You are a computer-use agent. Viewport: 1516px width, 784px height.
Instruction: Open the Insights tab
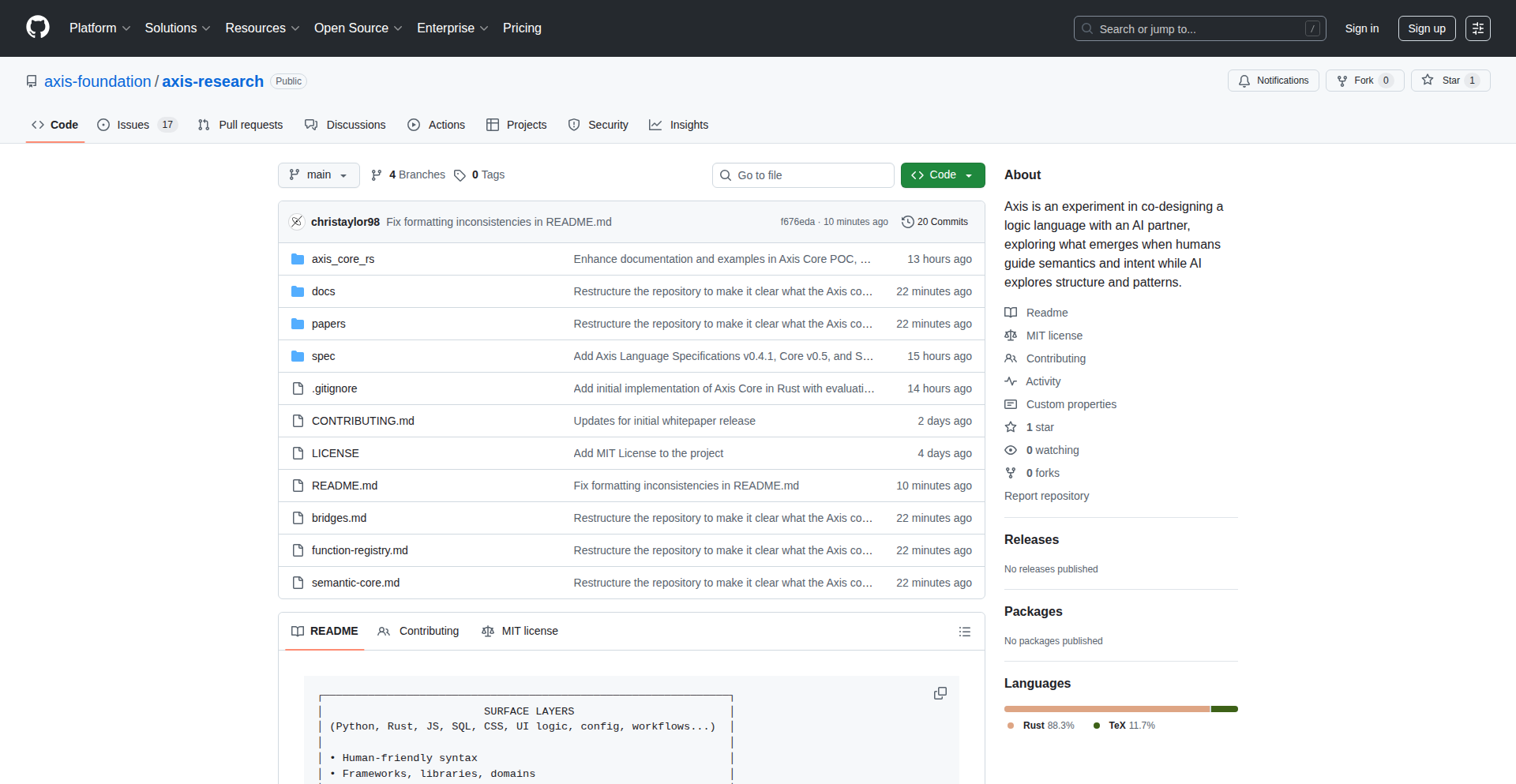point(679,125)
